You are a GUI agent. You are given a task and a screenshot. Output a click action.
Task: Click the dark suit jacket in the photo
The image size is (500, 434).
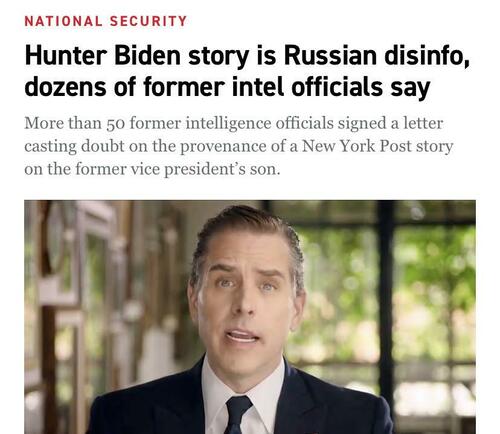click(x=333, y=407)
